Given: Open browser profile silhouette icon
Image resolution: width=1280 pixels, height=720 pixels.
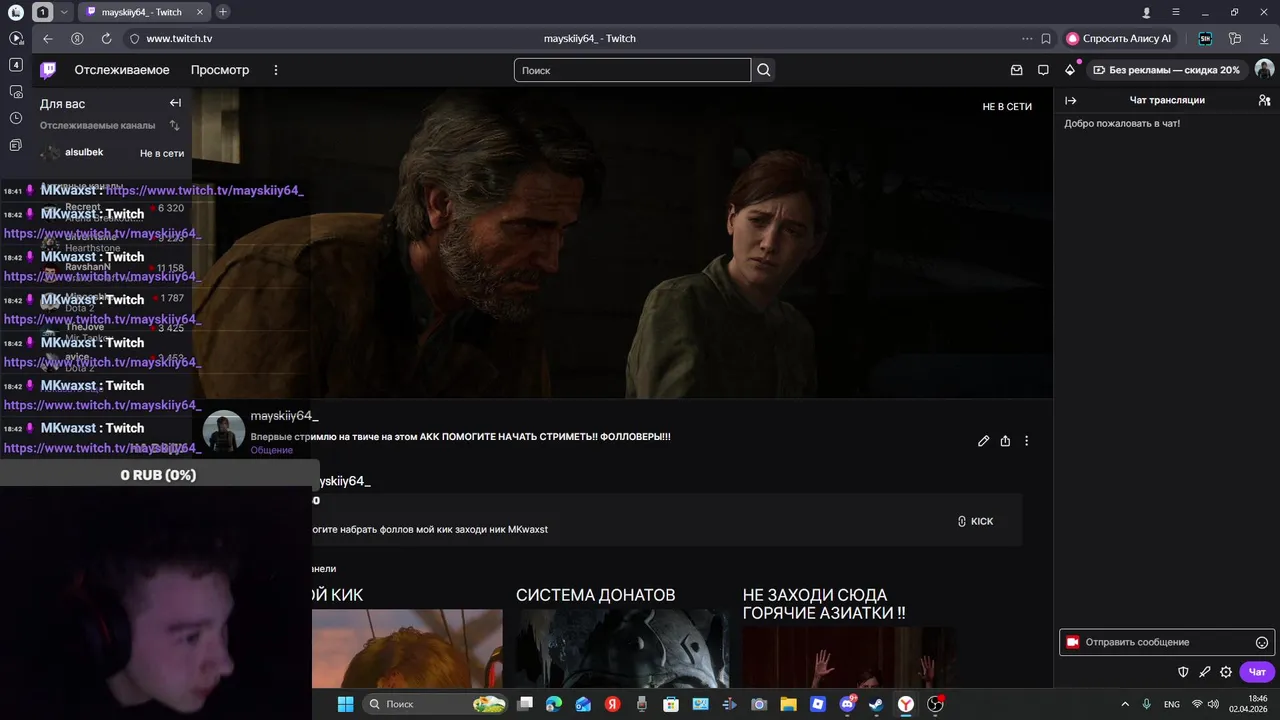Looking at the screenshot, I should tap(1147, 12).
